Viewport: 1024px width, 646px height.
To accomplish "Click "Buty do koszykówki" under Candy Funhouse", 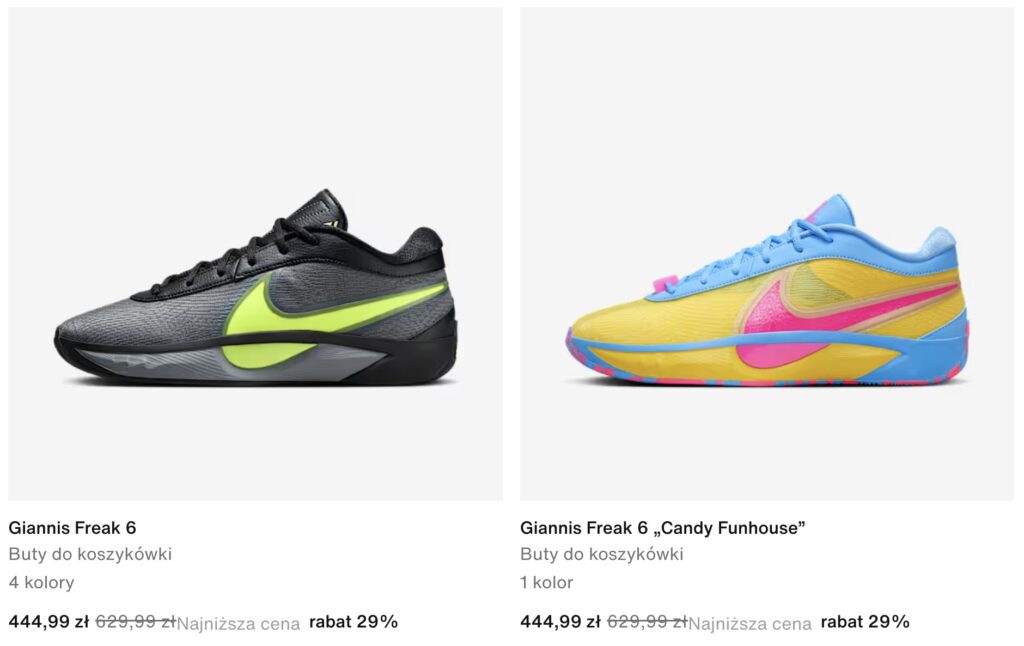I will point(601,554).
